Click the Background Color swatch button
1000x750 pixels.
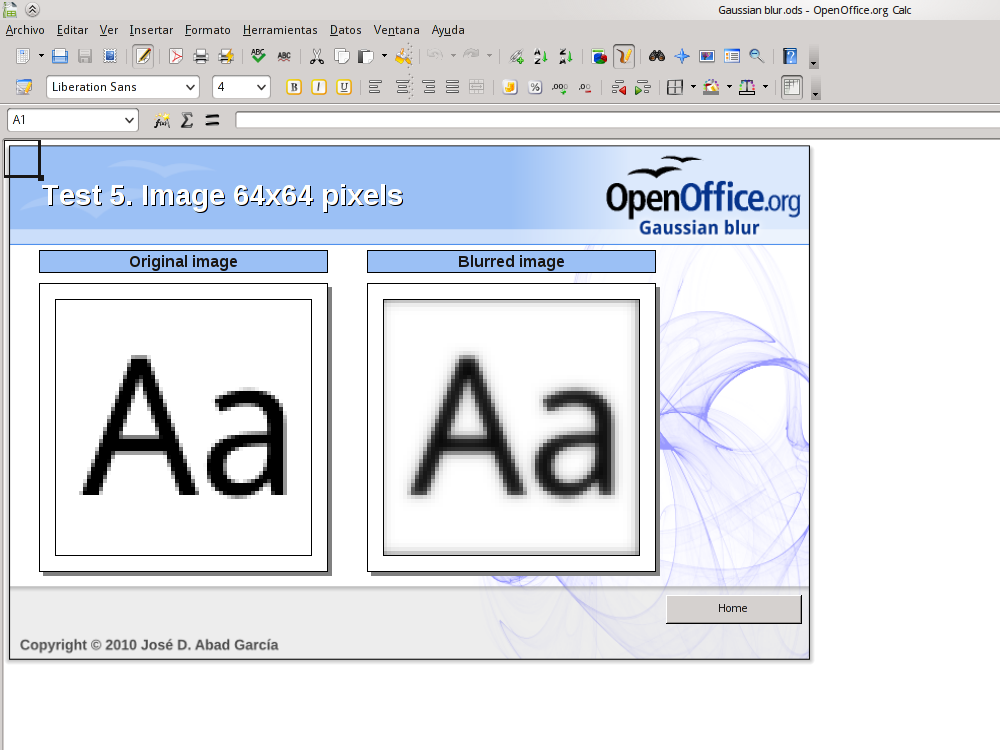pos(711,87)
